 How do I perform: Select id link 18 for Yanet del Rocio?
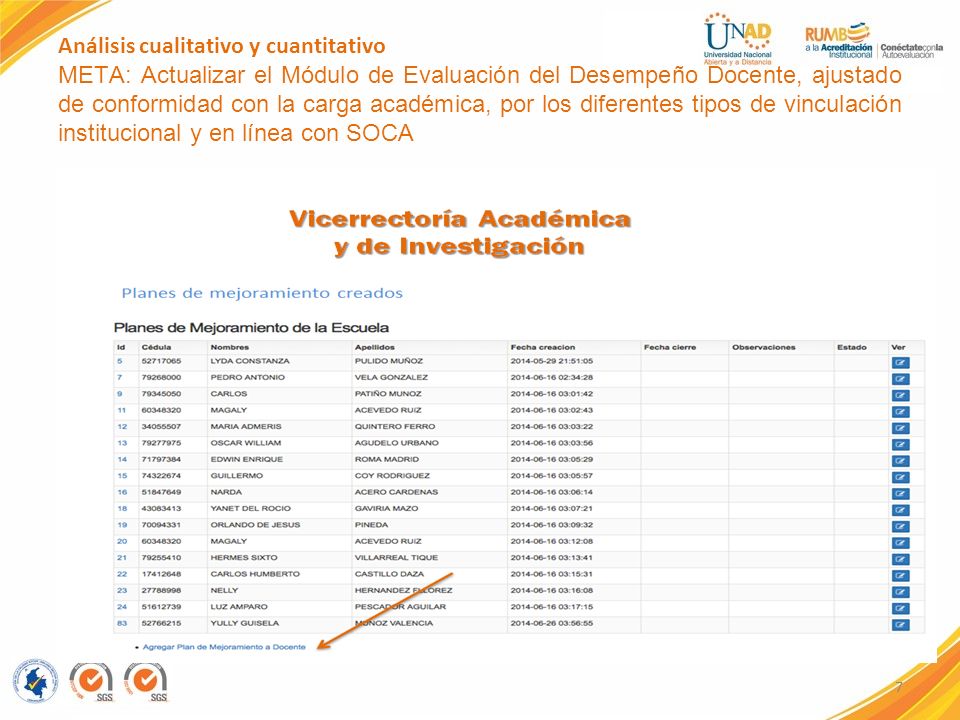(x=122, y=508)
